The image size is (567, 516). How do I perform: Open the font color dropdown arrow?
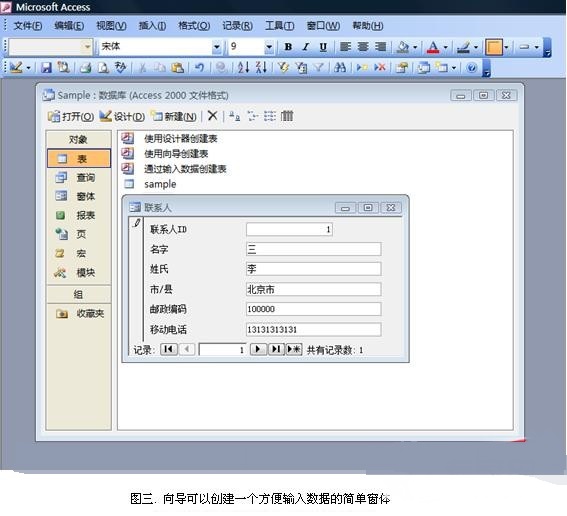pyautogui.click(x=446, y=47)
